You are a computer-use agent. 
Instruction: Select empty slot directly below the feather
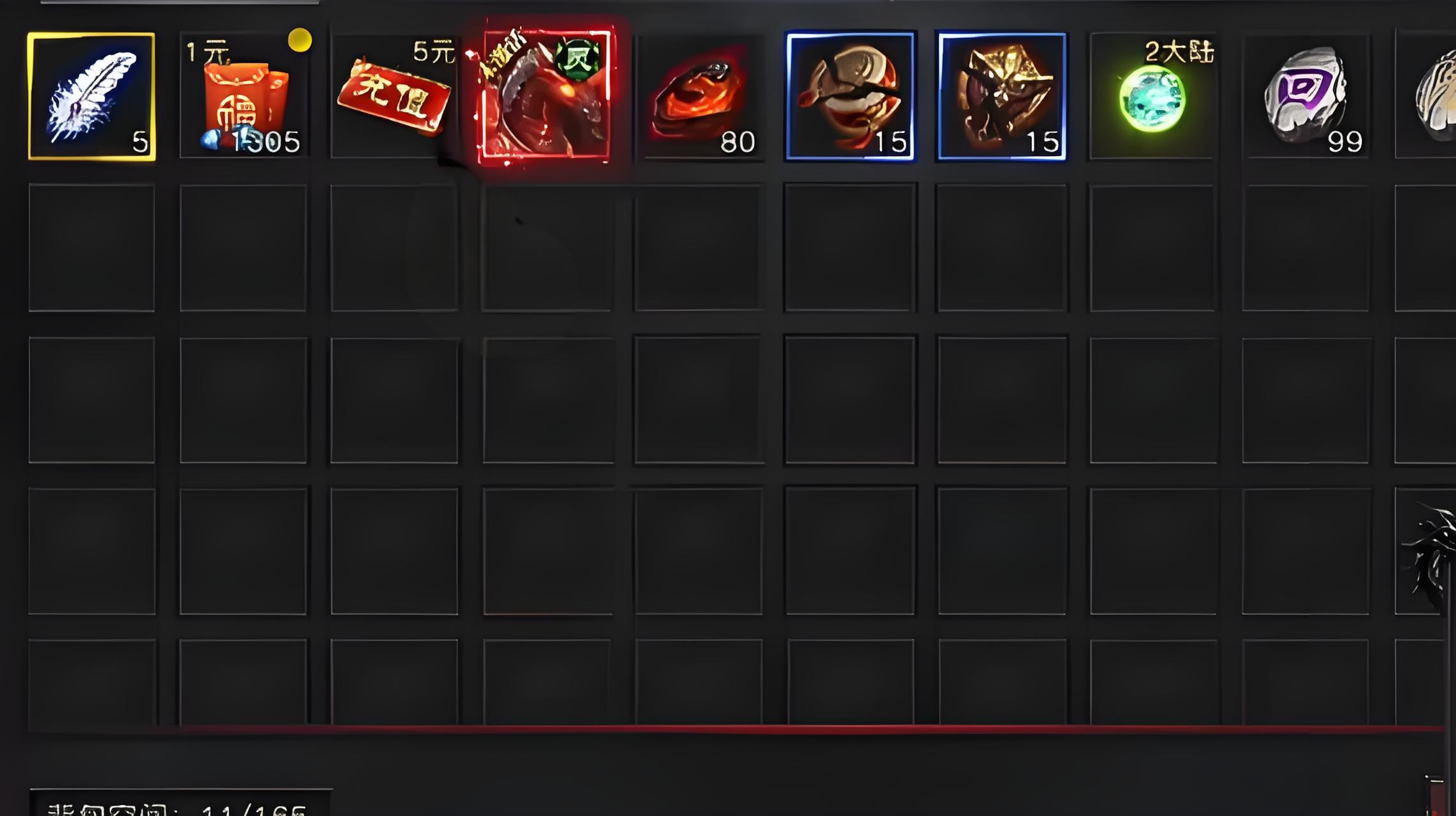coord(91,248)
